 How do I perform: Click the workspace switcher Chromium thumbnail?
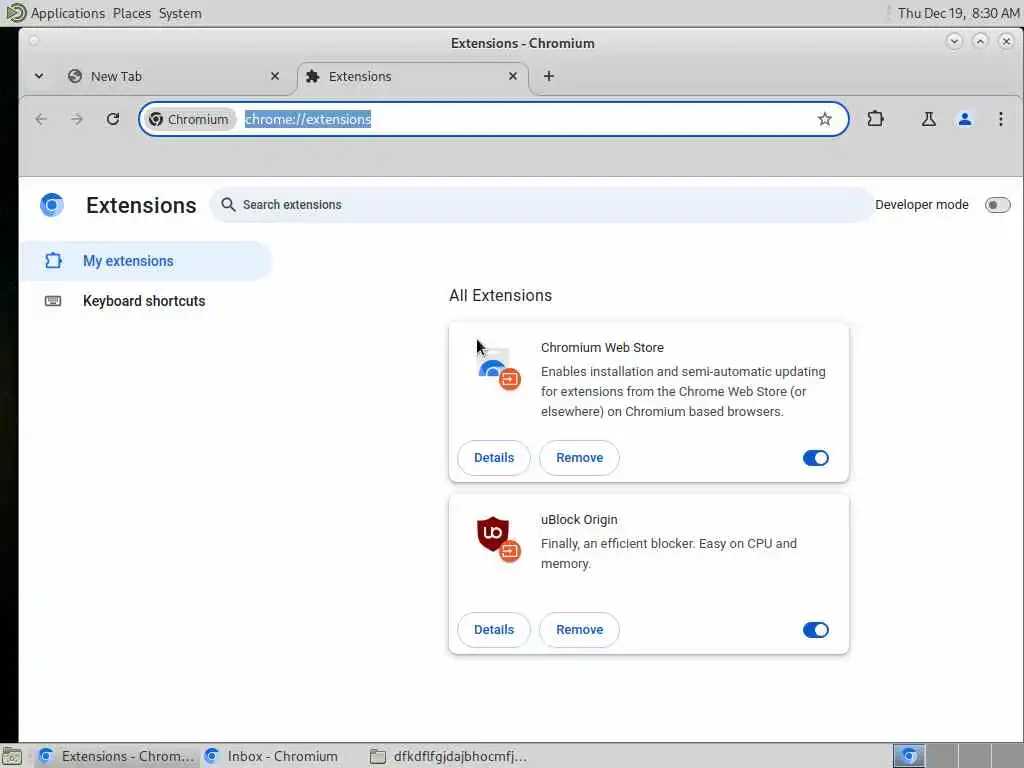[x=909, y=756]
